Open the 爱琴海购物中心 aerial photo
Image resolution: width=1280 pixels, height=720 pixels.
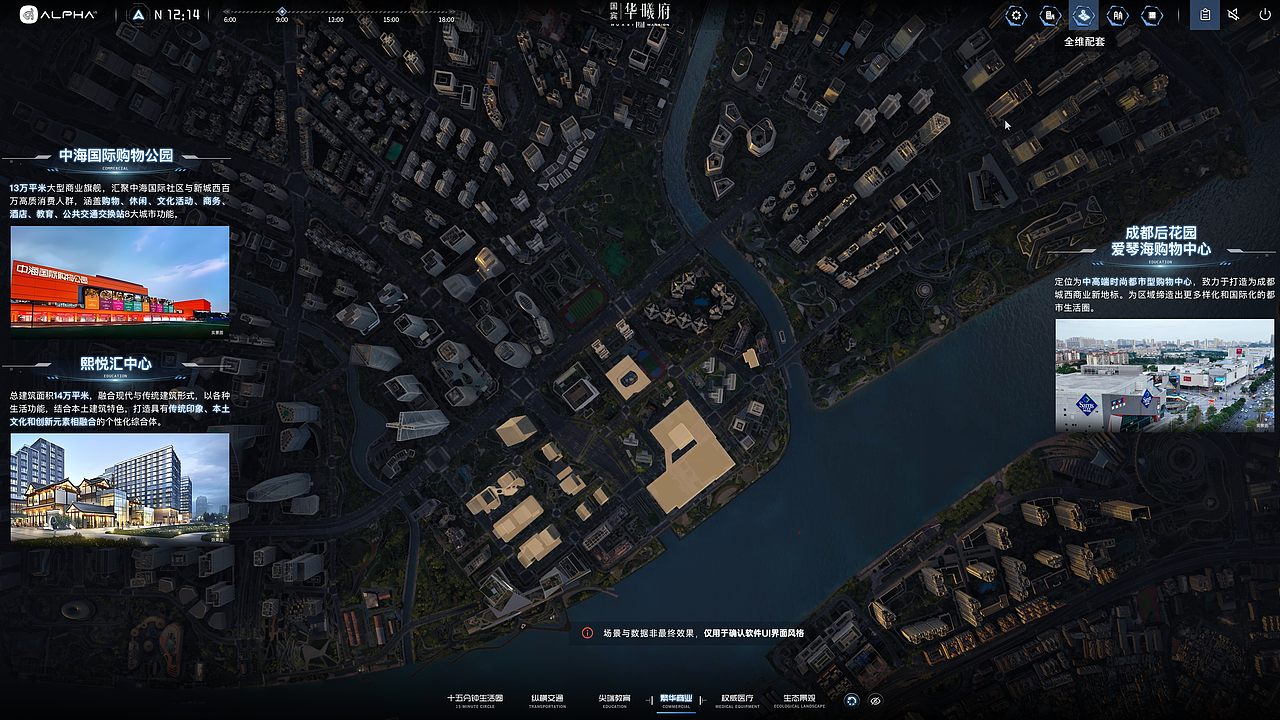click(x=1165, y=375)
